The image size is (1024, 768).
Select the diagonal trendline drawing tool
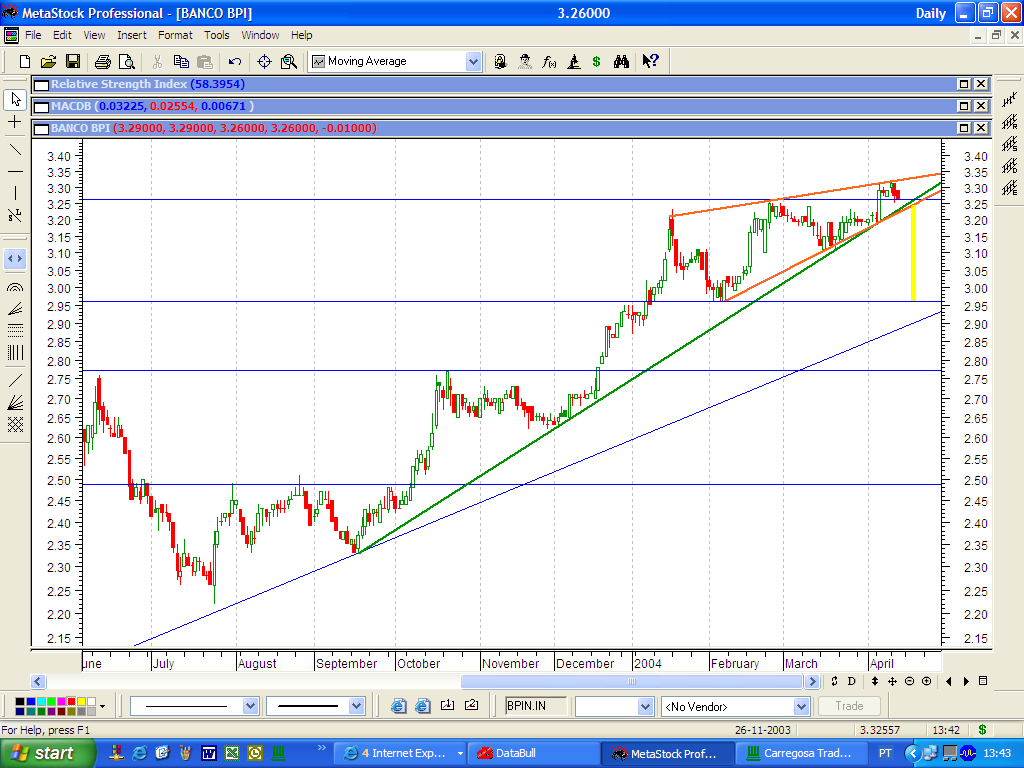pos(15,150)
